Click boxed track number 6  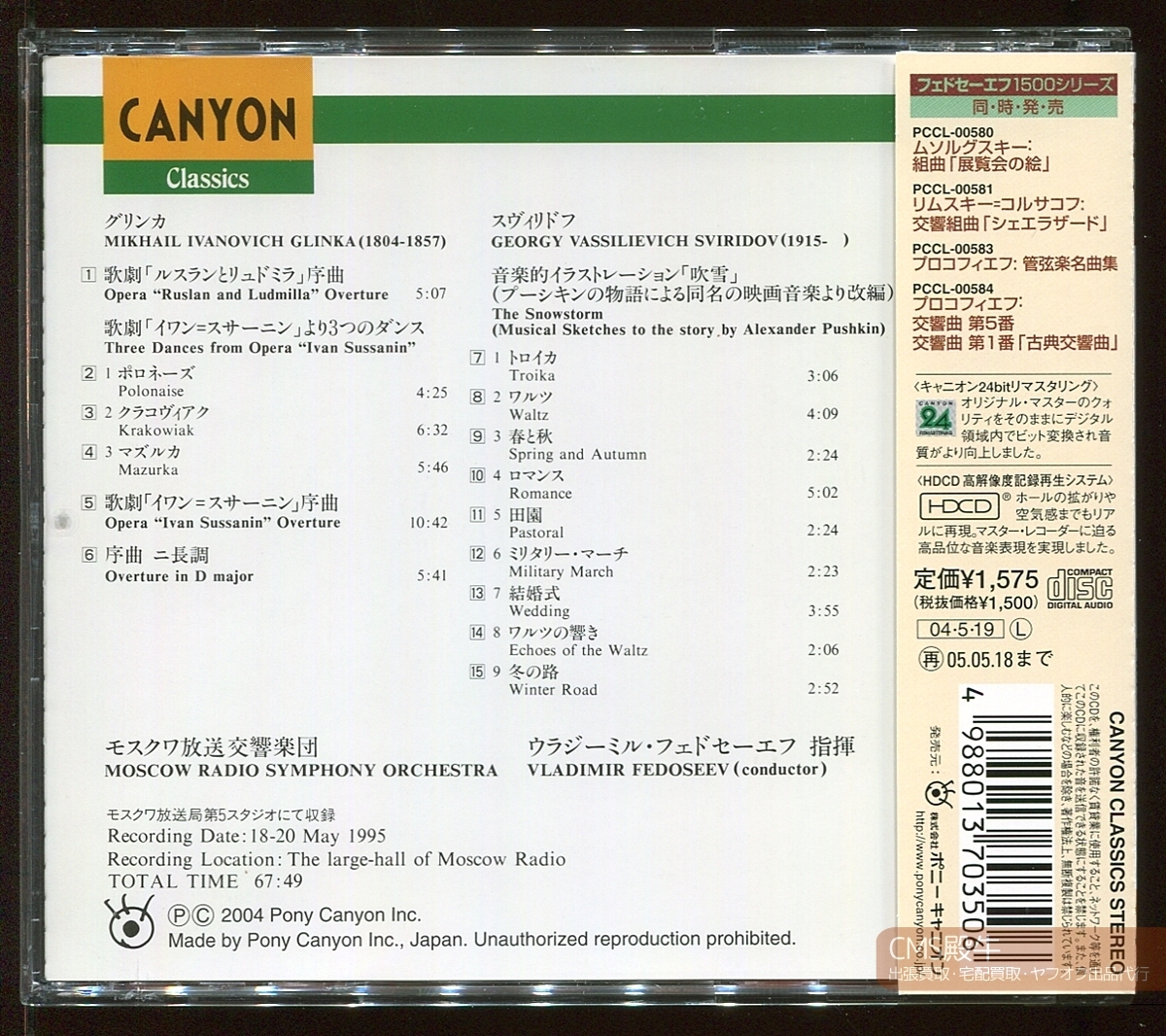tap(89, 555)
